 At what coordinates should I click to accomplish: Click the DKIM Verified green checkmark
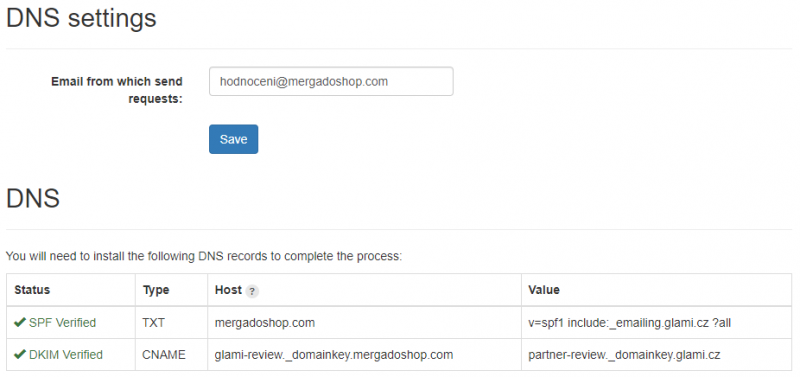pos(20,354)
